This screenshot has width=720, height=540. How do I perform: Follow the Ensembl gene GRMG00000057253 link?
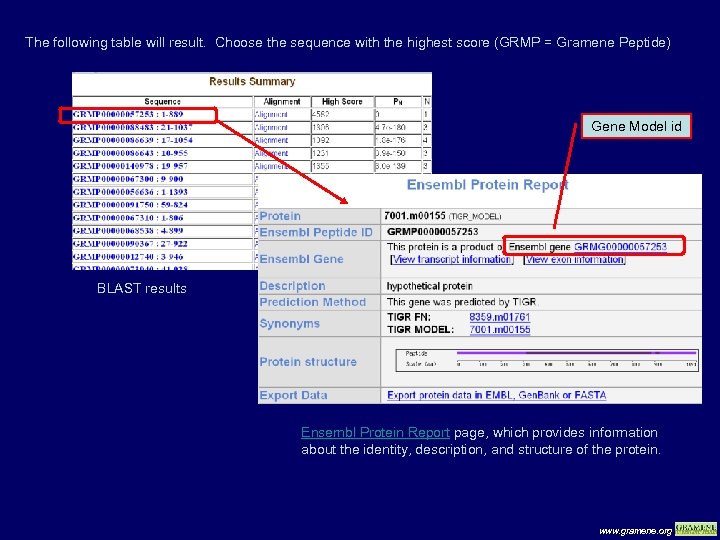click(620, 247)
